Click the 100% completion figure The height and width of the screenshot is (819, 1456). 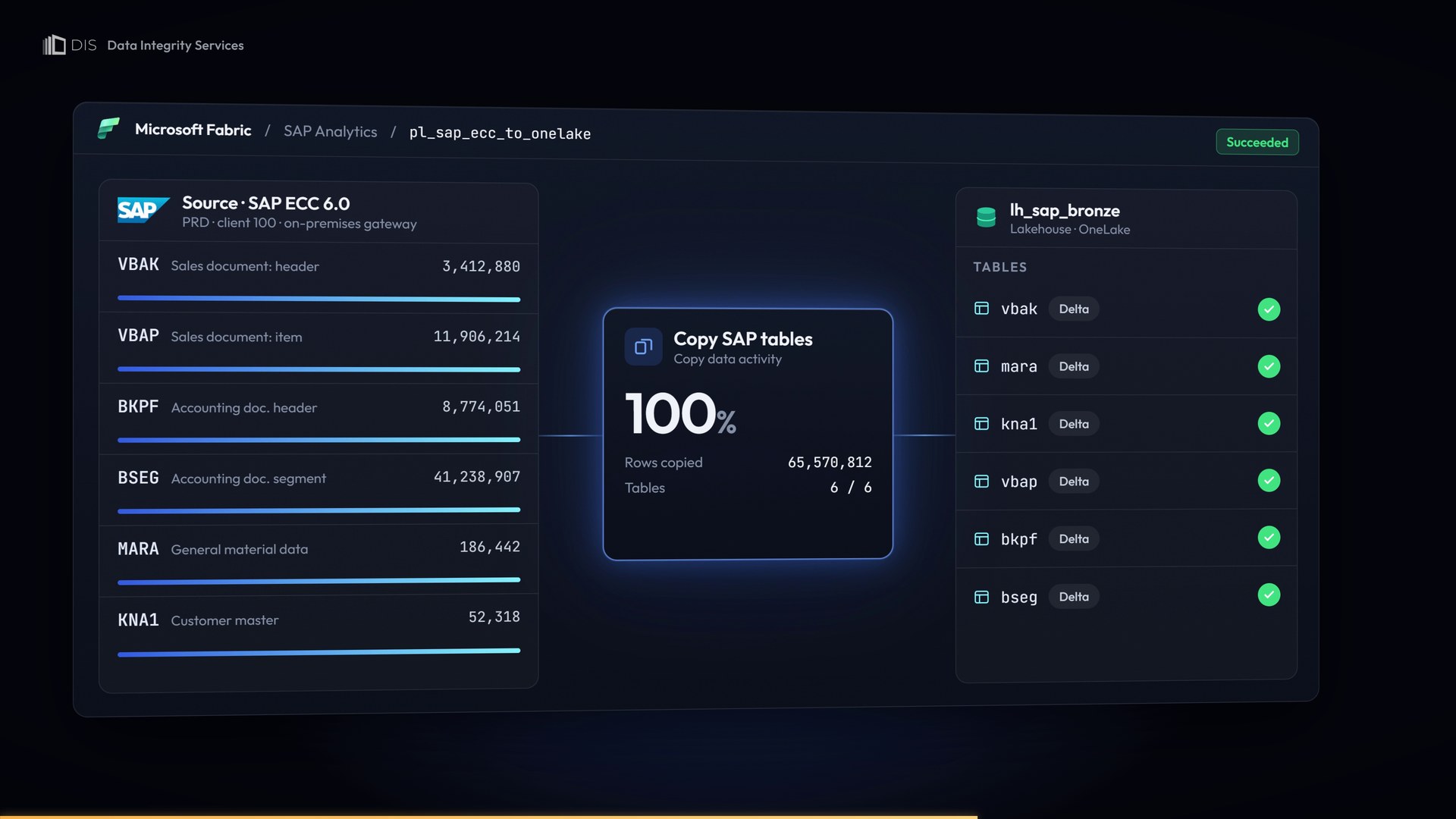click(x=680, y=414)
